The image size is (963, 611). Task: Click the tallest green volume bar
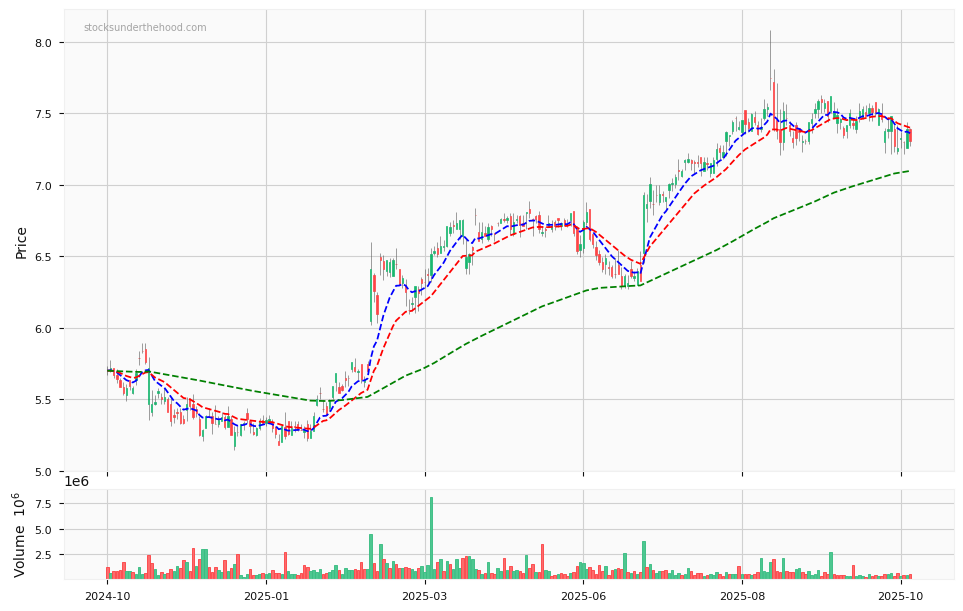coord(431,538)
